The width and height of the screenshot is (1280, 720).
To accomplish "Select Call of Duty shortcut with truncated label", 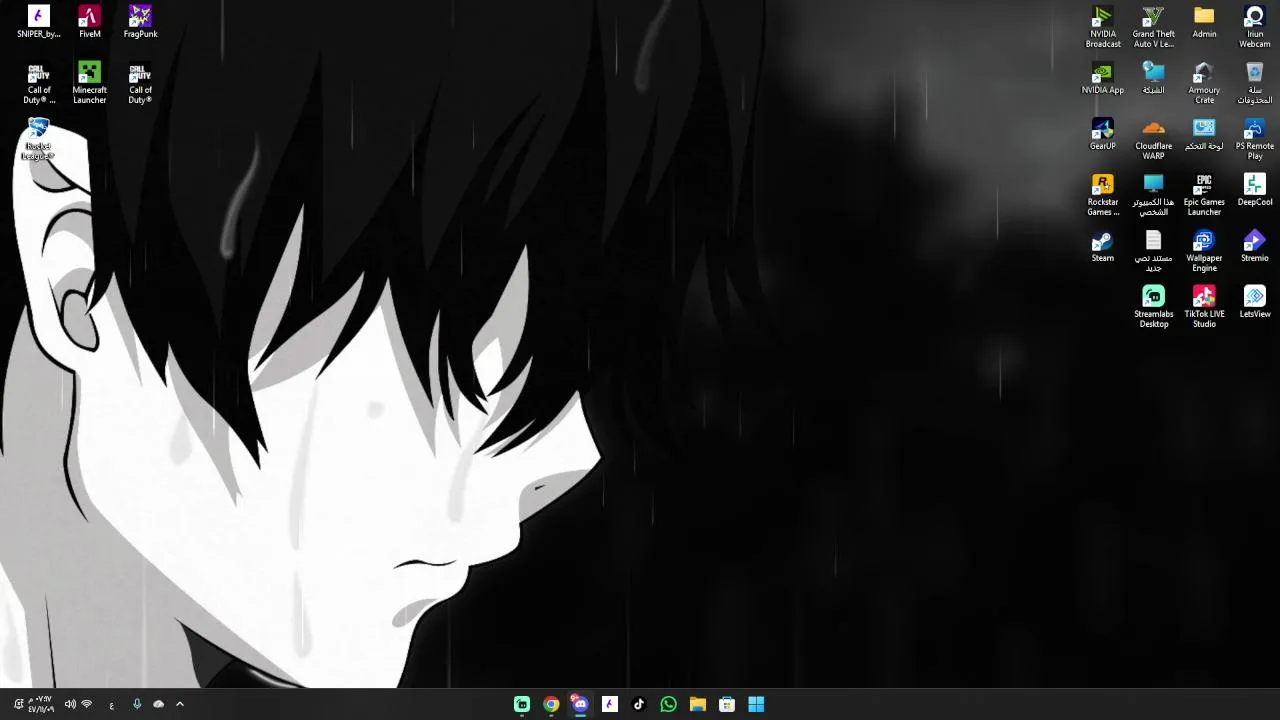I will tap(38, 83).
